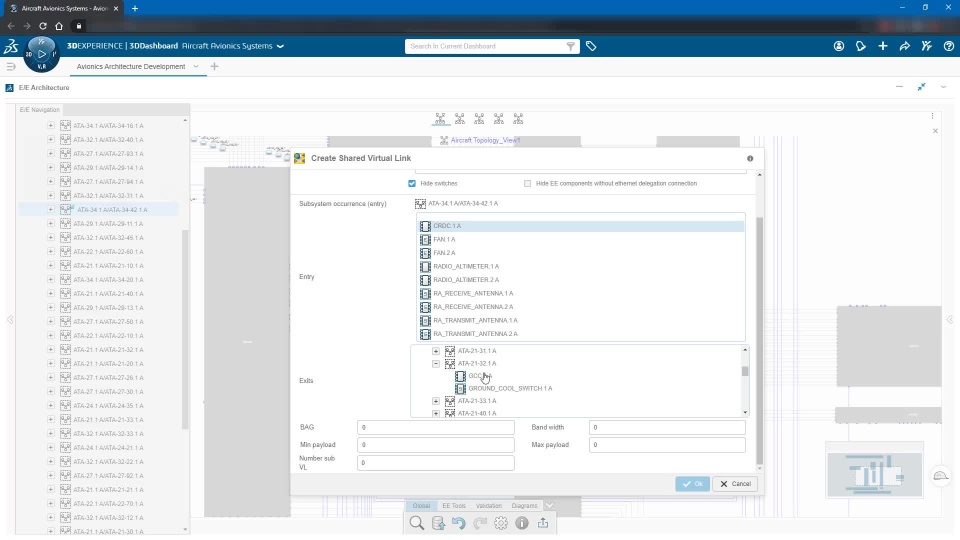960x540 pixels.
Task: Collapse ATA-21-32.1 A in the Exits tree
Action: [436, 364]
